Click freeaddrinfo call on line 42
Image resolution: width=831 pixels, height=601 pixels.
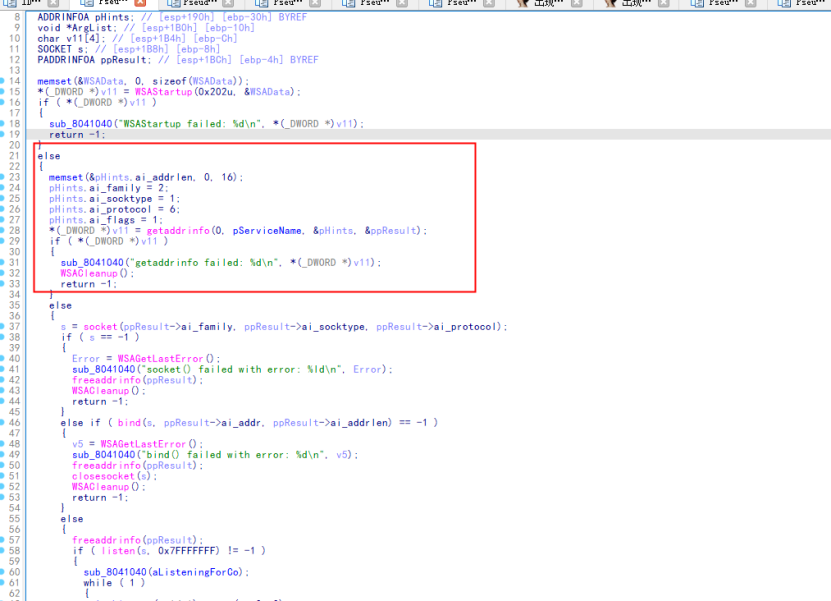[x=107, y=380]
